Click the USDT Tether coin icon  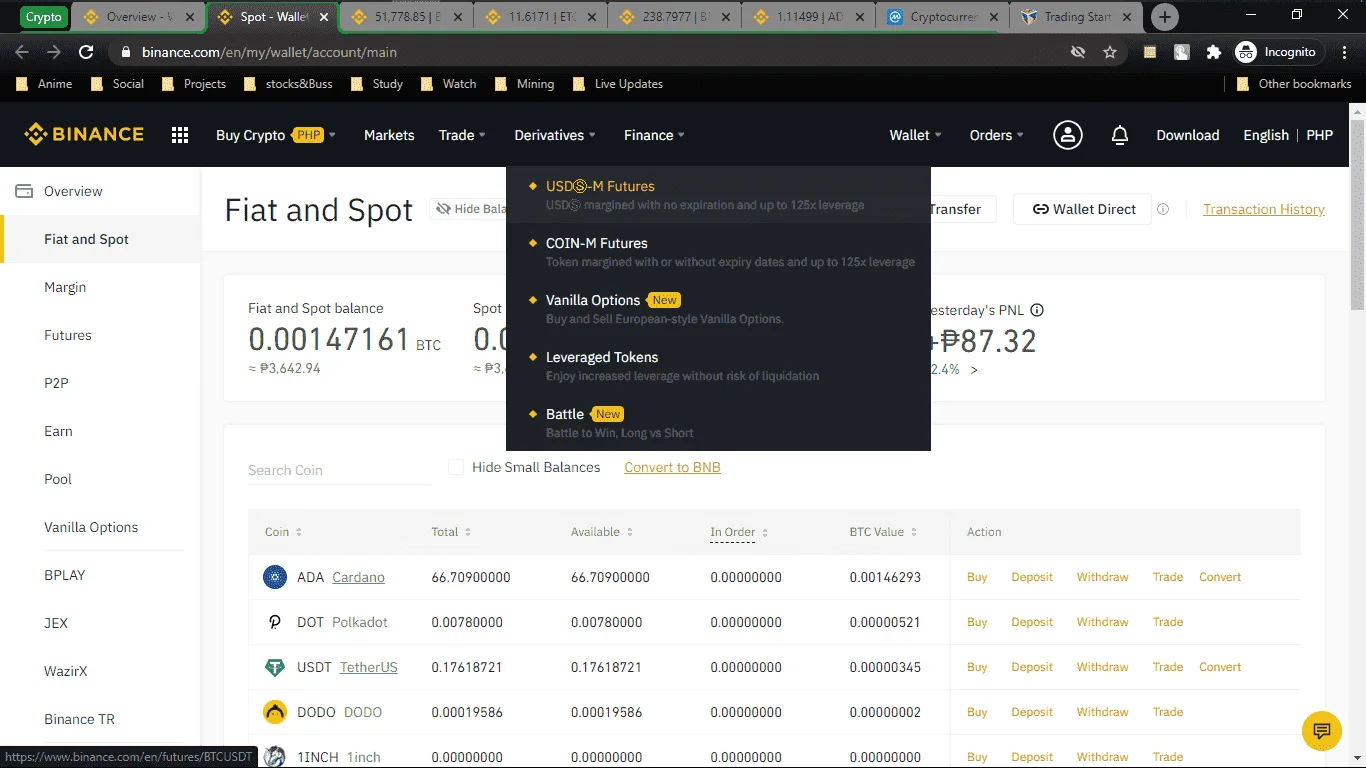click(x=275, y=667)
